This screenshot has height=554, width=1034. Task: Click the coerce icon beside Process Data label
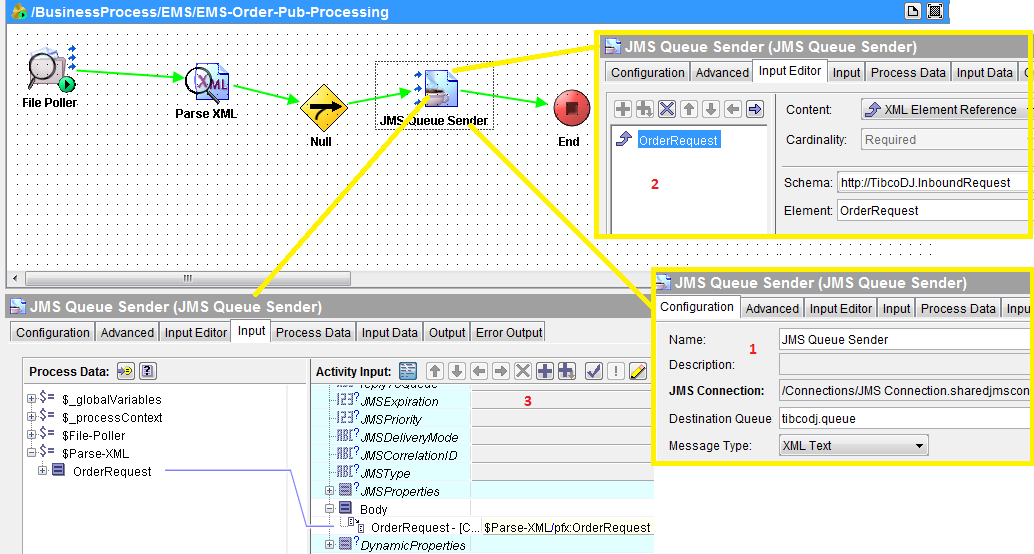pos(125,371)
